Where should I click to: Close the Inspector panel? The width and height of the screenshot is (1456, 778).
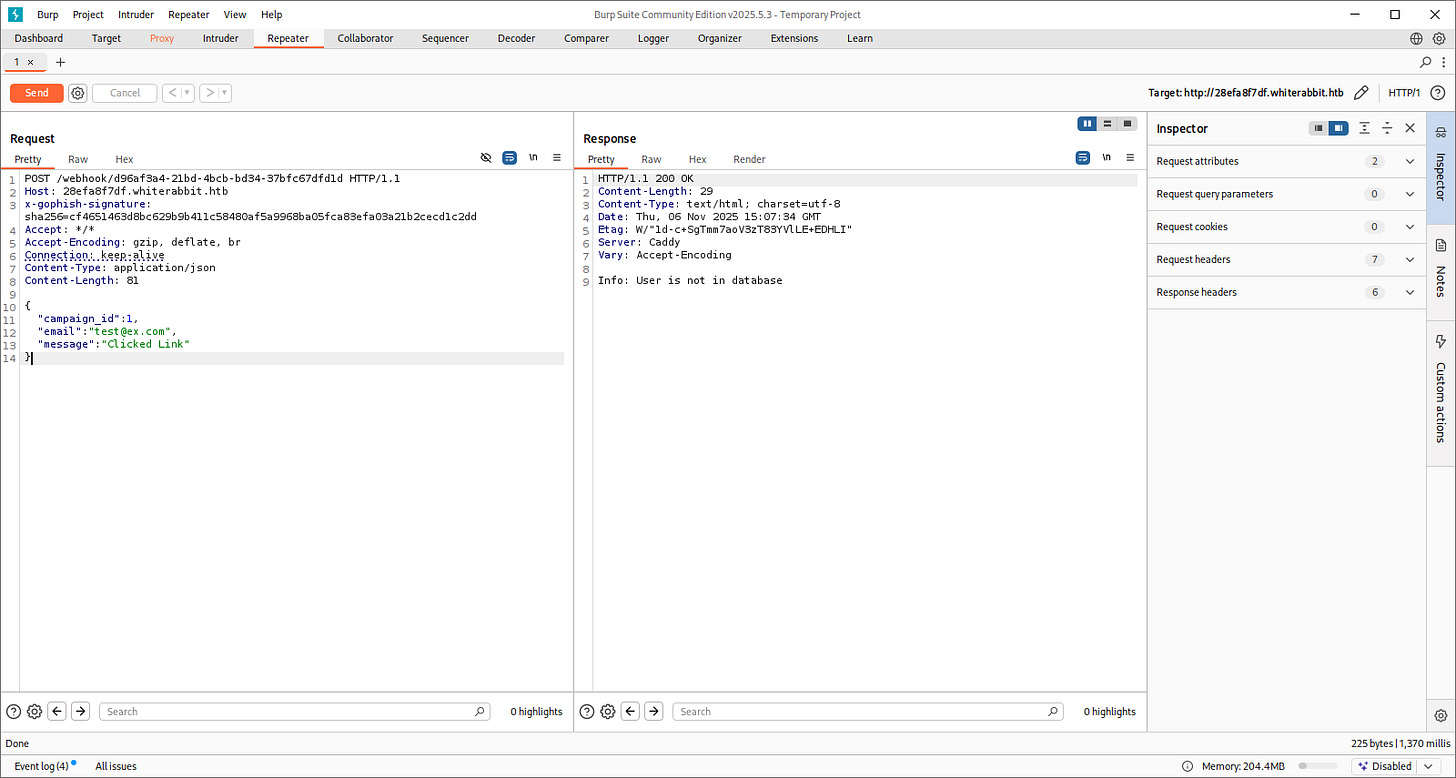(1410, 128)
